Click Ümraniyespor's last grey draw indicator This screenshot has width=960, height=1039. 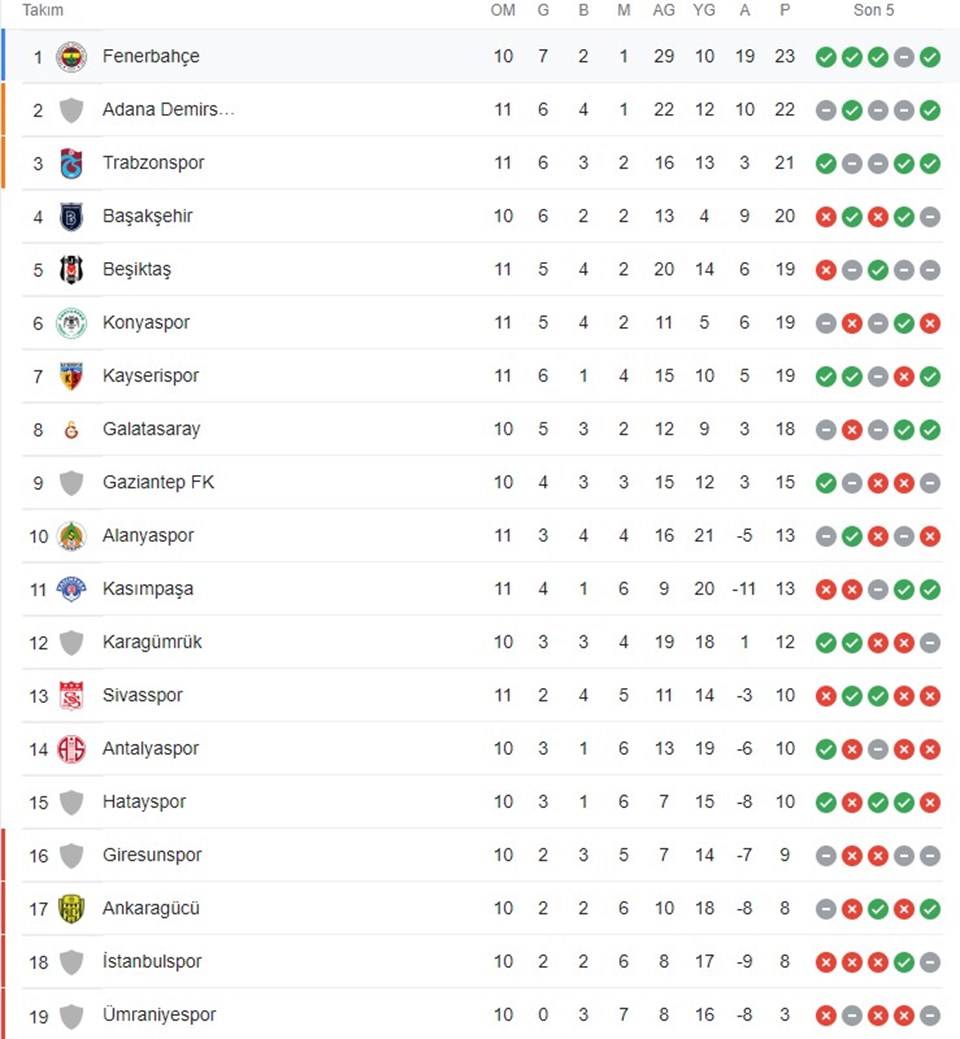click(x=930, y=1015)
